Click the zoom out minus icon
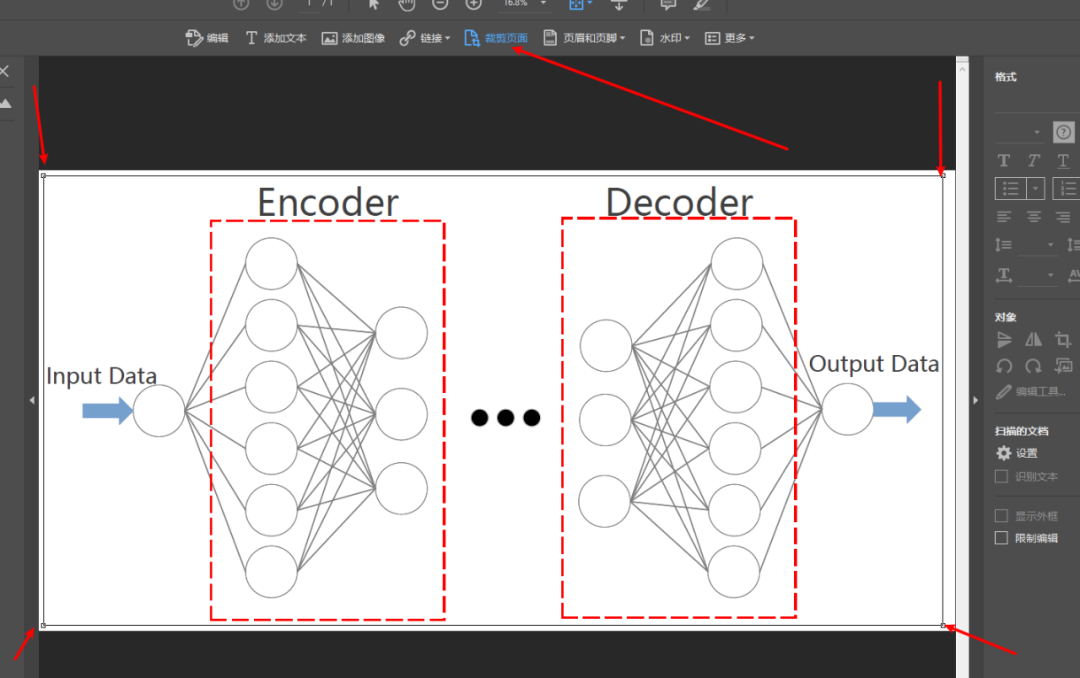Viewport: 1080px width, 678px height. click(440, 4)
